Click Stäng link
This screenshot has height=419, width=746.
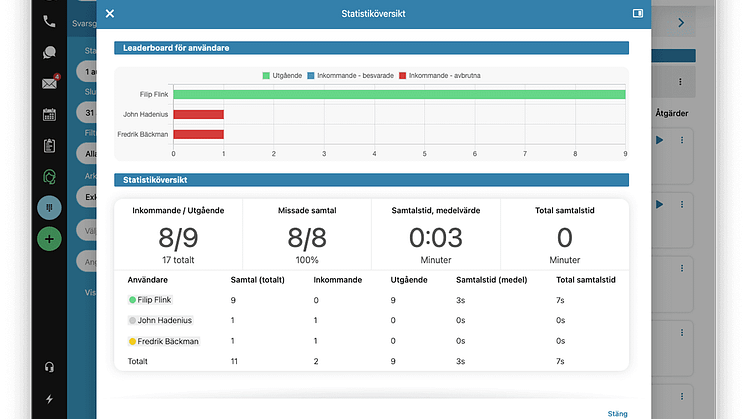618,414
